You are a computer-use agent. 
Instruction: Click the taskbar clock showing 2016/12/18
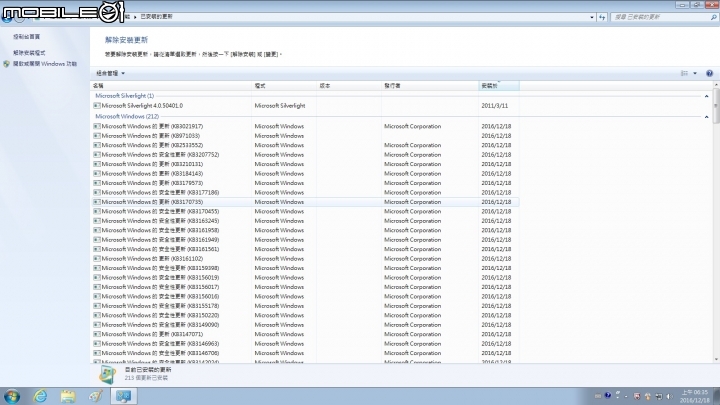(x=695, y=396)
